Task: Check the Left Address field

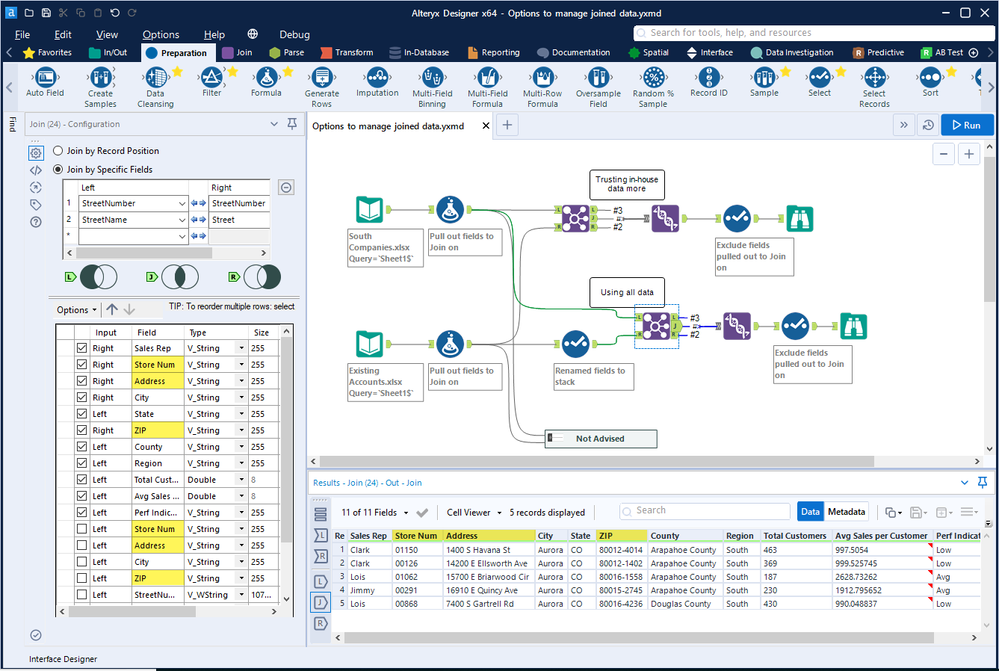Action: (x=82, y=545)
